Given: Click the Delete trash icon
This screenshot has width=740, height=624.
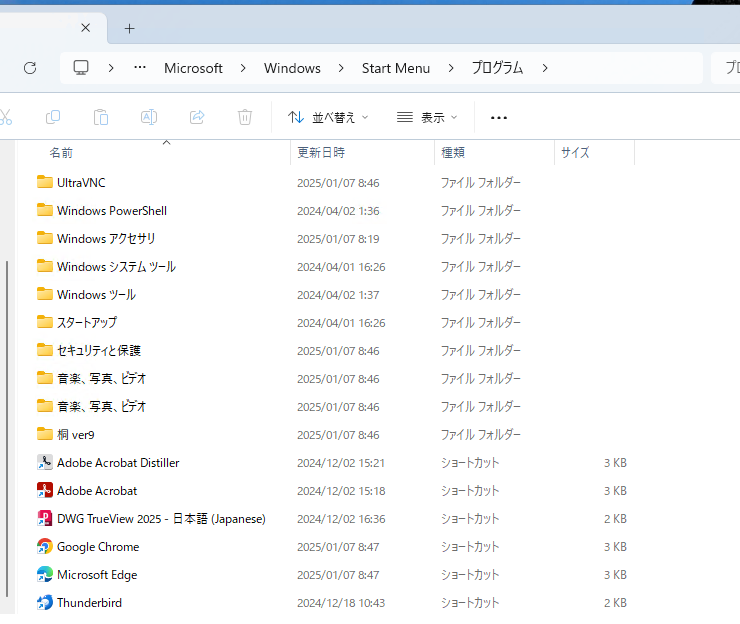Looking at the screenshot, I should point(244,117).
